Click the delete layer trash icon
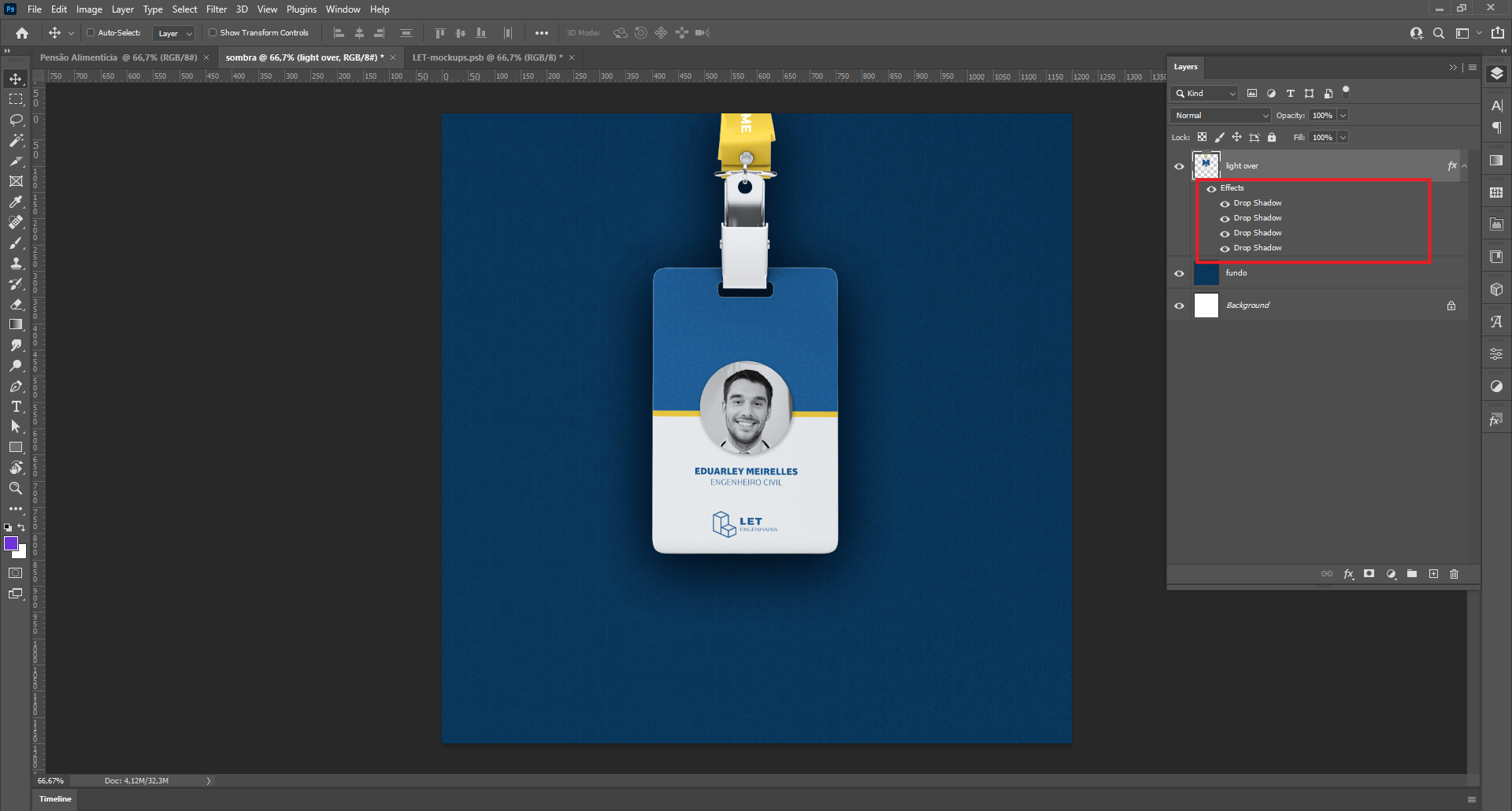The height and width of the screenshot is (811, 1512). click(x=1454, y=574)
